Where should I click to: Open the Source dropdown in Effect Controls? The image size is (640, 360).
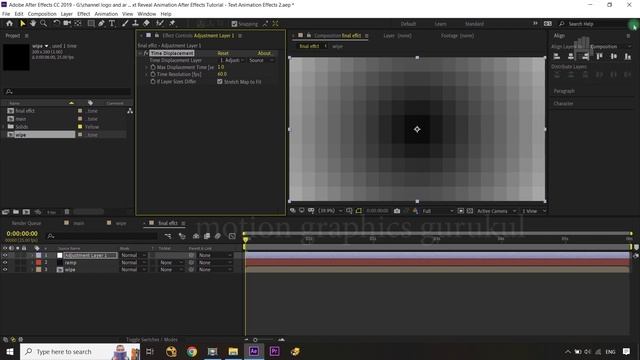click(261, 60)
